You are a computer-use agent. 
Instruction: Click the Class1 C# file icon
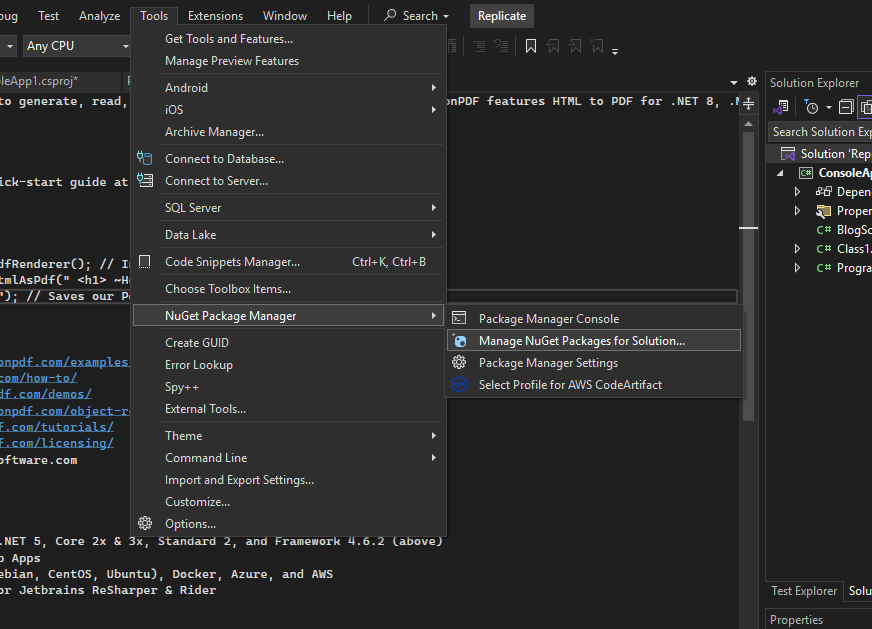824,249
